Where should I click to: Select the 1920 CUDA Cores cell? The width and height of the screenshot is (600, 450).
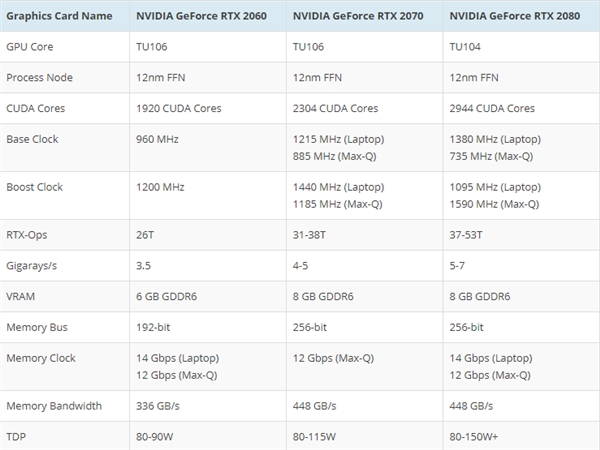[x=178, y=108]
